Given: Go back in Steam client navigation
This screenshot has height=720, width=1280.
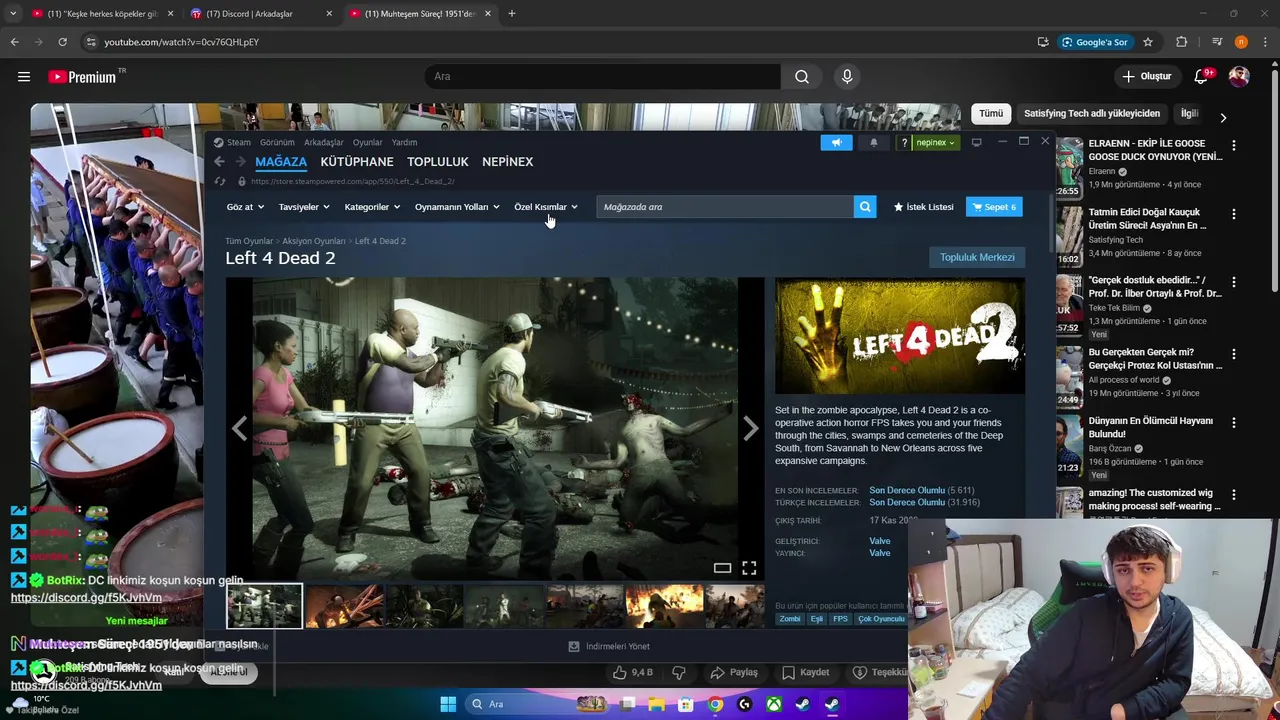Looking at the screenshot, I should [219, 161].
